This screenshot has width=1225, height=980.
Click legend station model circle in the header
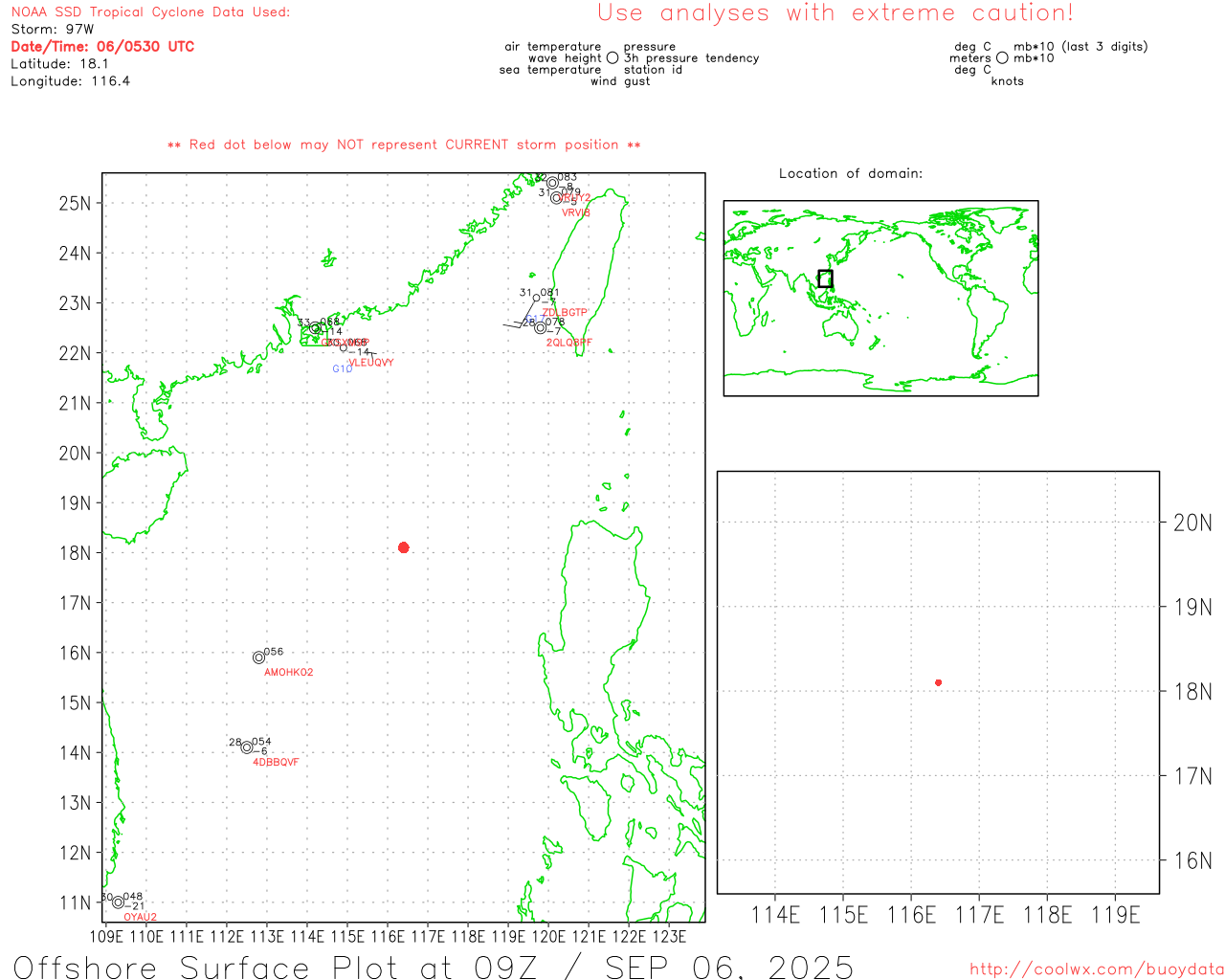coord(612,57)
